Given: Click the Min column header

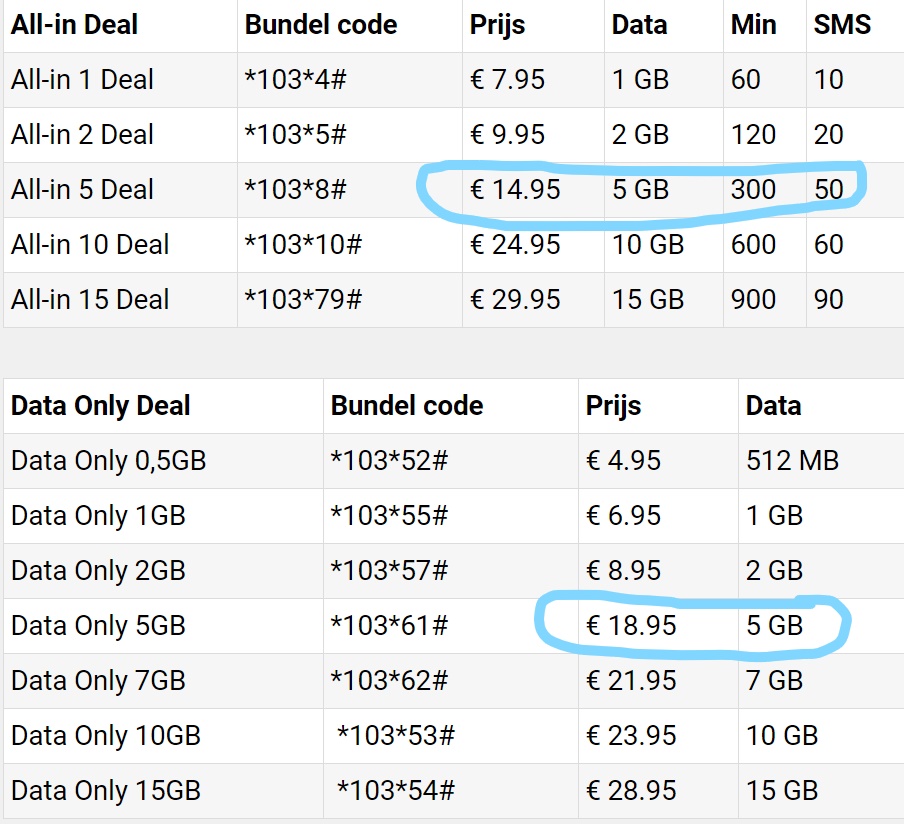Looking at the screenshot, I should pos(754,25).
